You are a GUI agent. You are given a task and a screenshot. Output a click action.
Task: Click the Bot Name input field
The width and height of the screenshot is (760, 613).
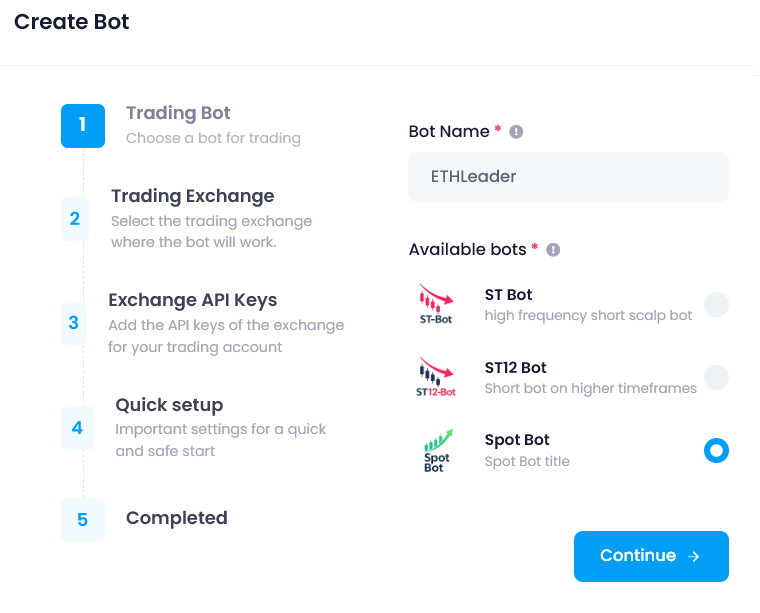pyautogui.click(x=568, y=177)
